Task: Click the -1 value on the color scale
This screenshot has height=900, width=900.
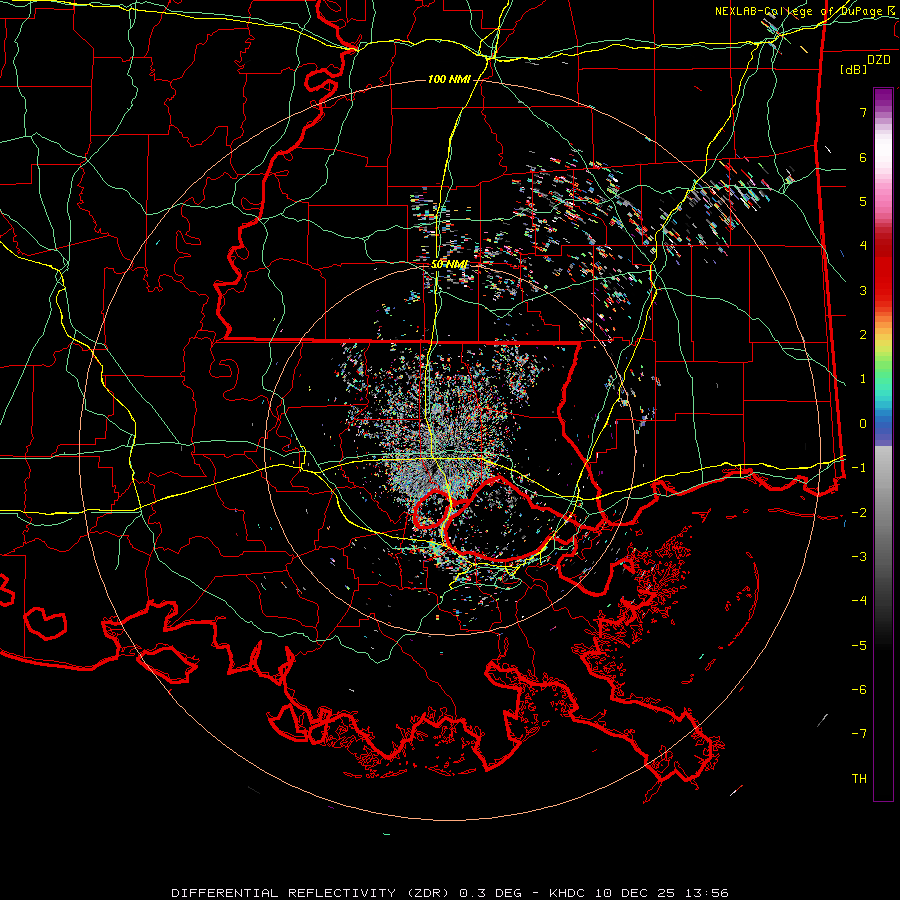Action: coord(859,468)
